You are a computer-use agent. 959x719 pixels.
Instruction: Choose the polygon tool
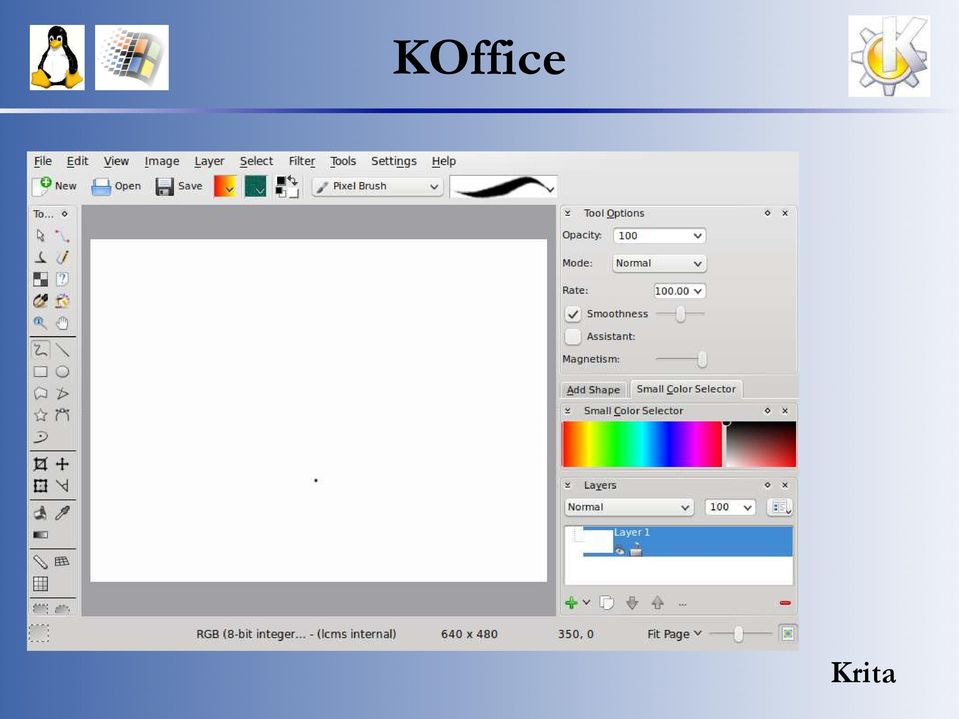40,393
